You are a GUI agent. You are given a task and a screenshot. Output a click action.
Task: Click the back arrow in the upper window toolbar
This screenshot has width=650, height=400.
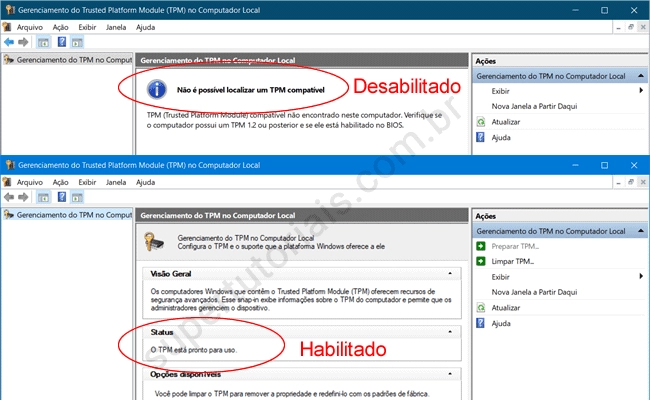(9, 43)
